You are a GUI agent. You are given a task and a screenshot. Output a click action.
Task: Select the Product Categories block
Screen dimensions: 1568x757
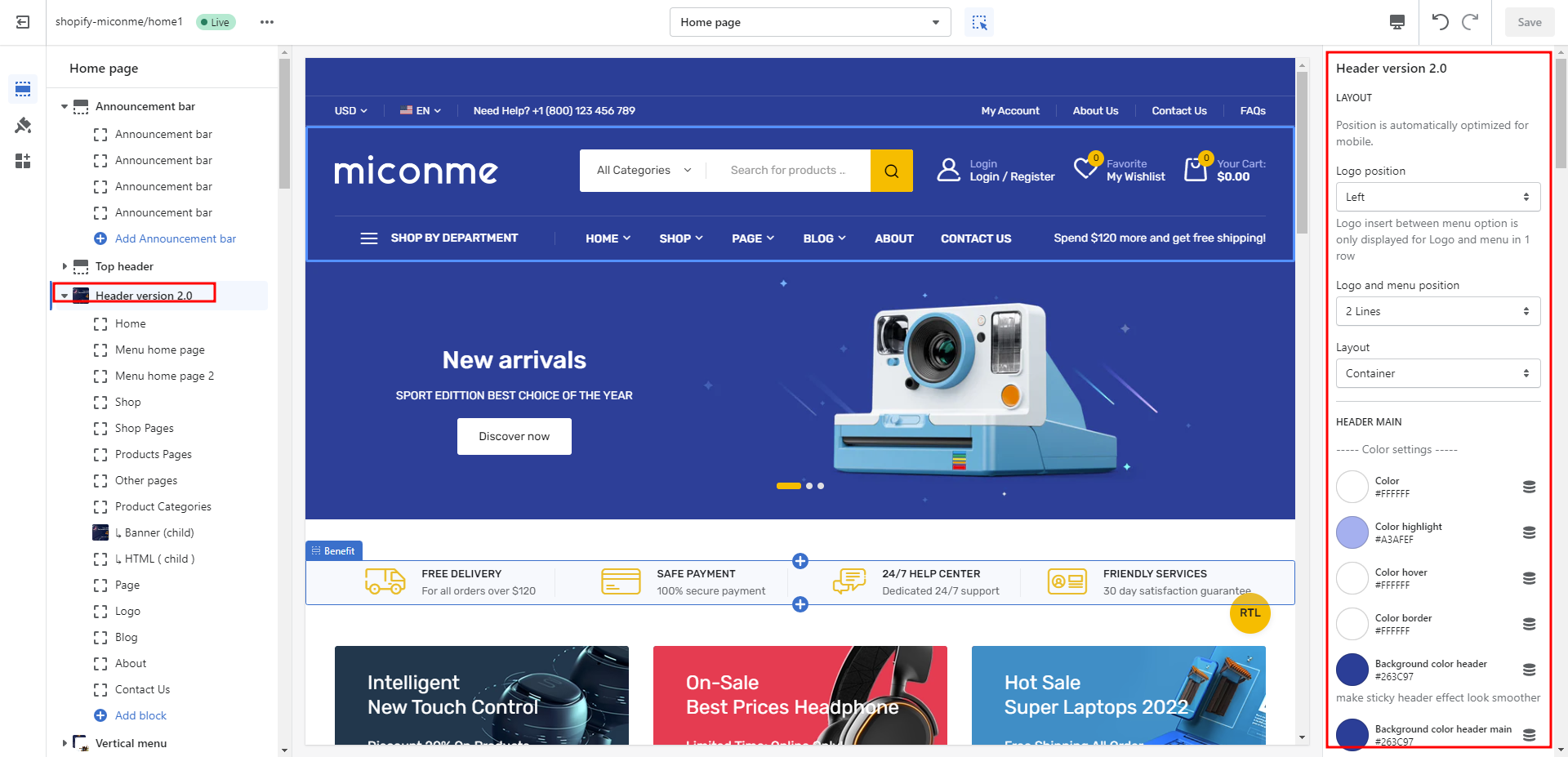tap(163, 506)
